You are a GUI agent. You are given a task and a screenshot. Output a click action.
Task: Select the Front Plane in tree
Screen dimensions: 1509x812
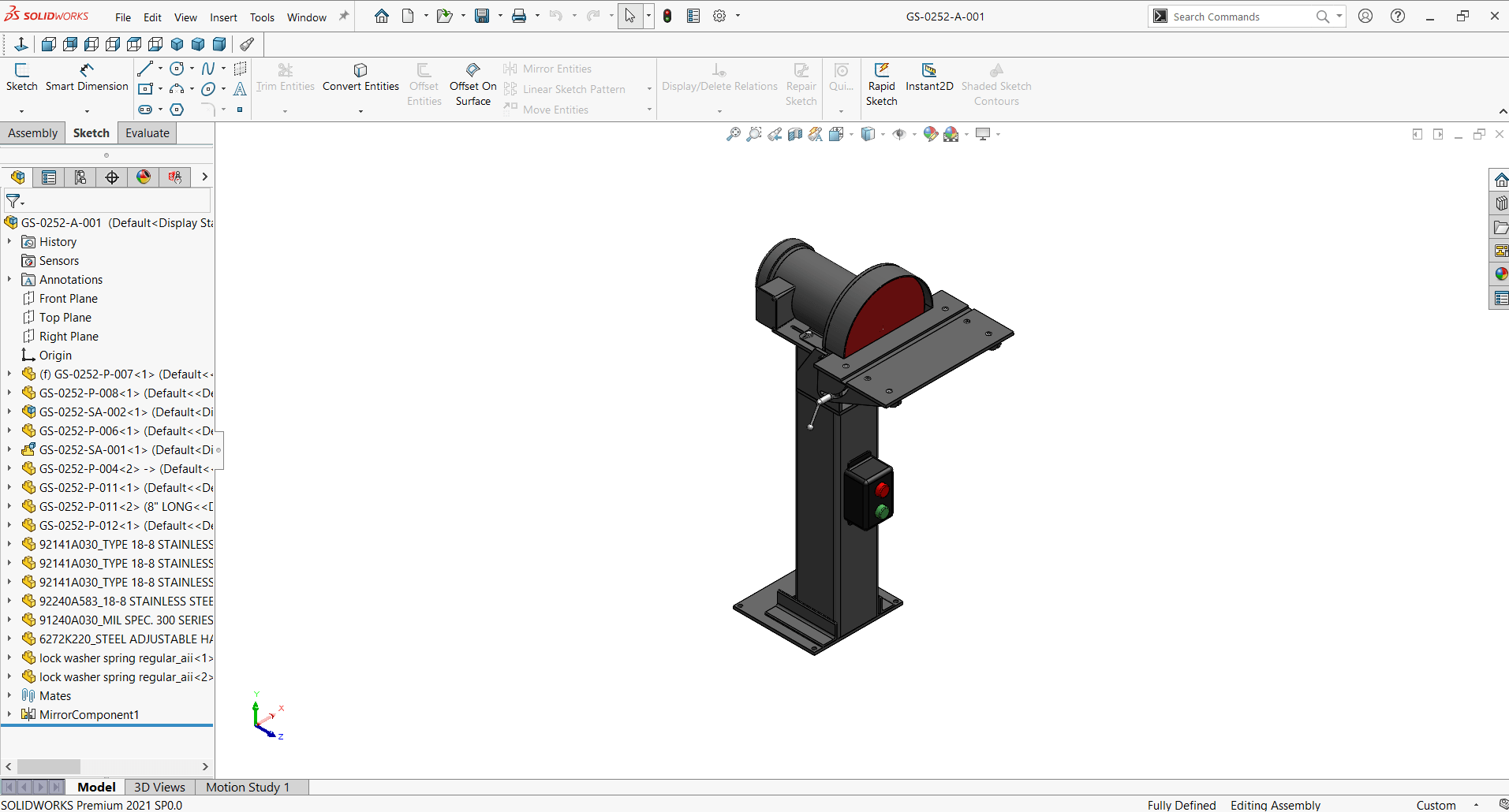69,299
